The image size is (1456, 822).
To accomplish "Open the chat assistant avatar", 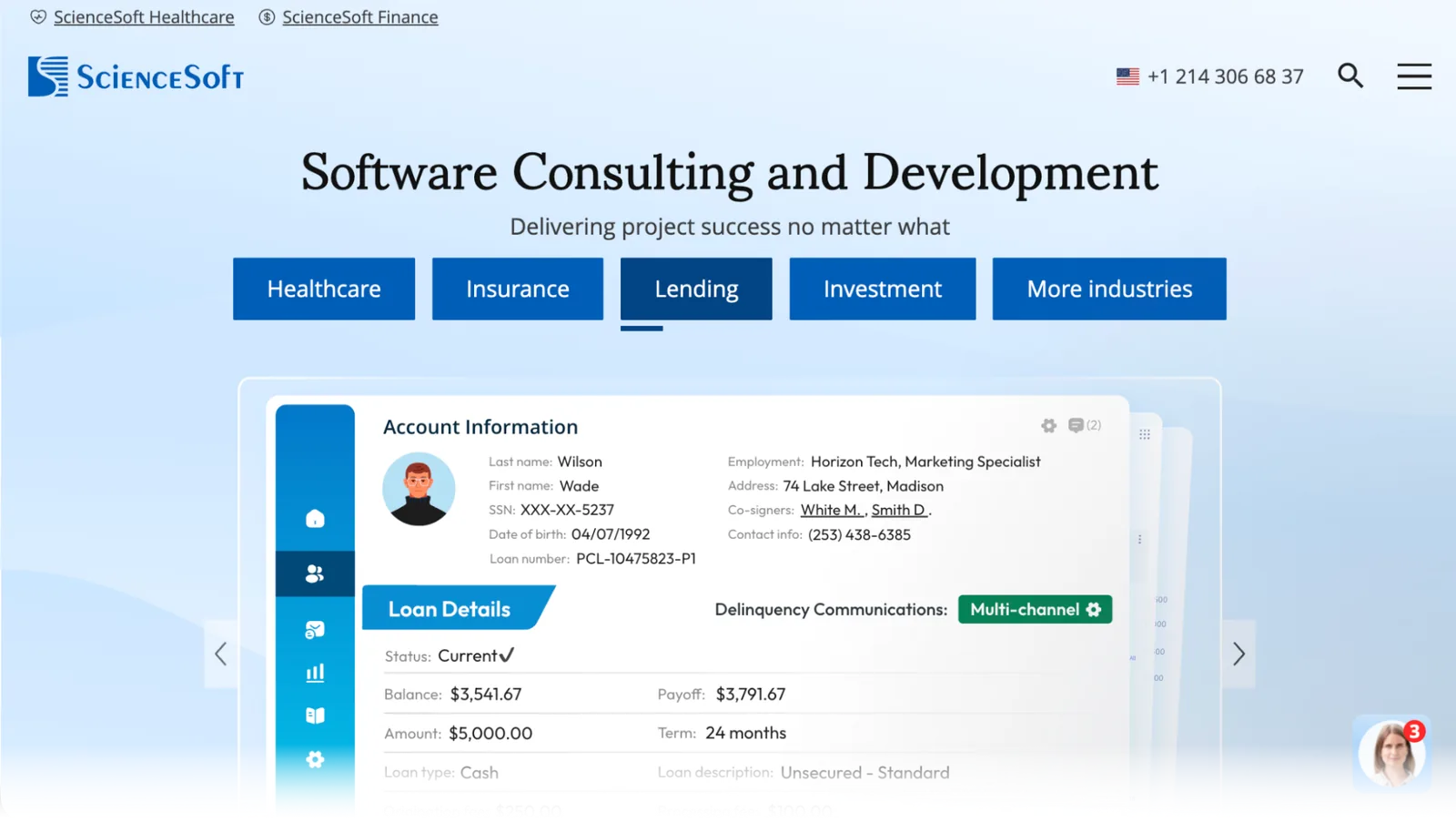I will tap(1391, 754).
